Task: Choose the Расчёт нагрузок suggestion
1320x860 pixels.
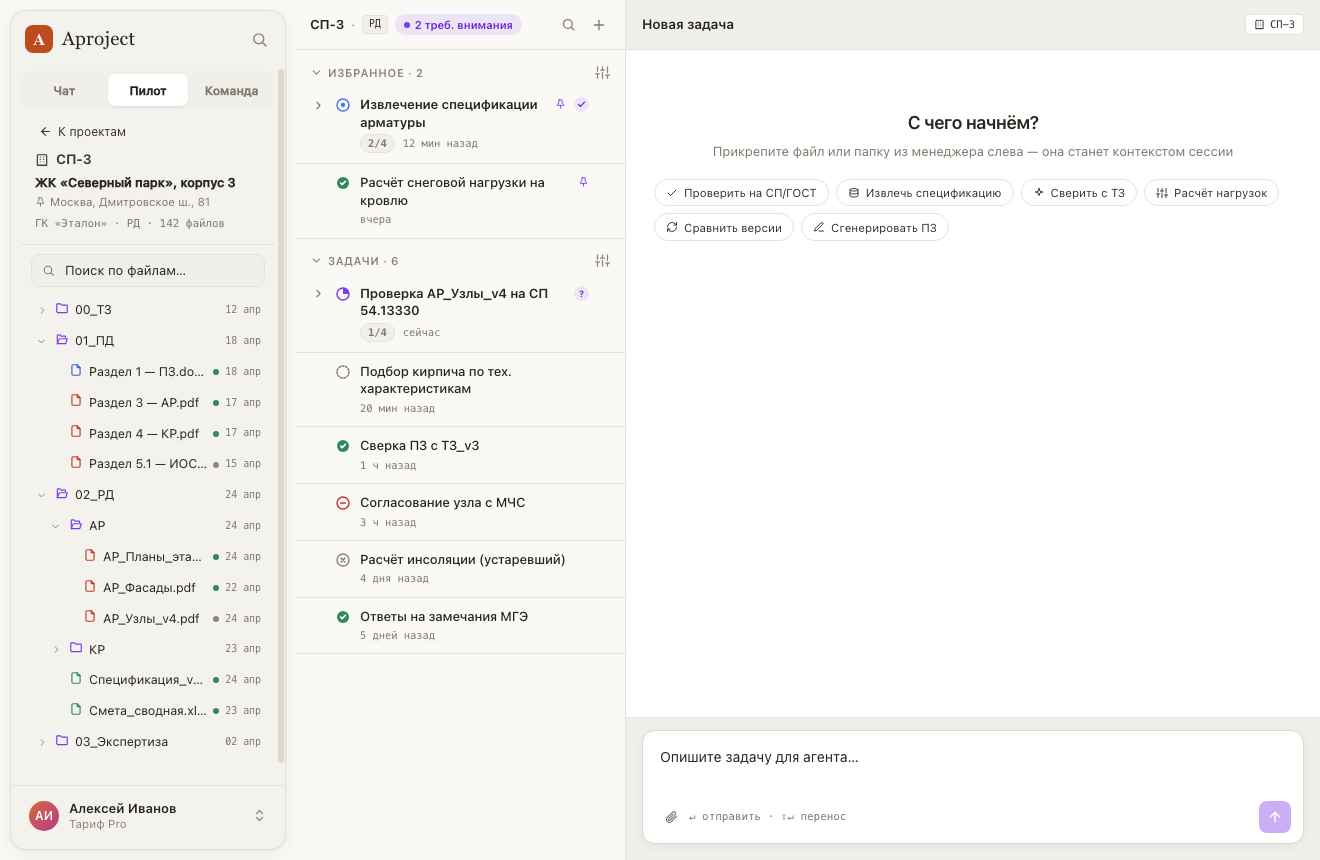Action: click(1211, 193)
